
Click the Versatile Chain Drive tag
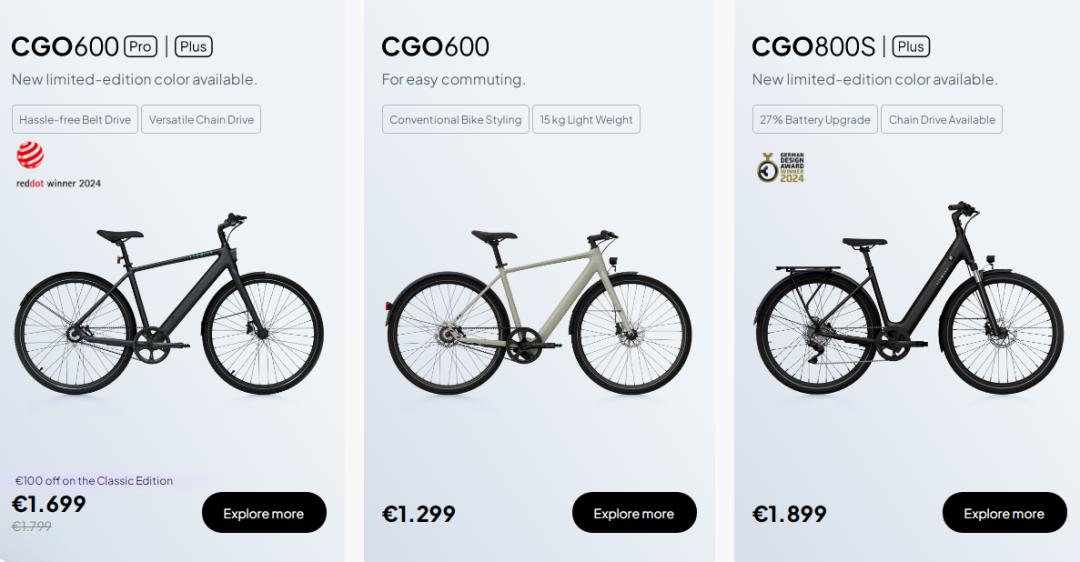[x=201, y=120]
